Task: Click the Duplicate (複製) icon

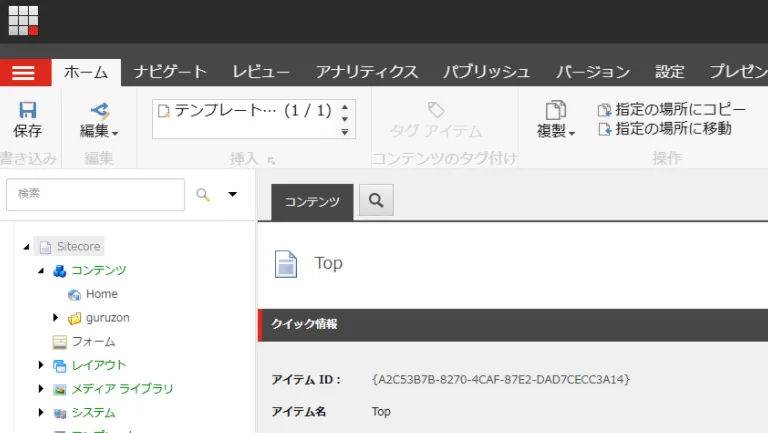Action: pos(556,111)
